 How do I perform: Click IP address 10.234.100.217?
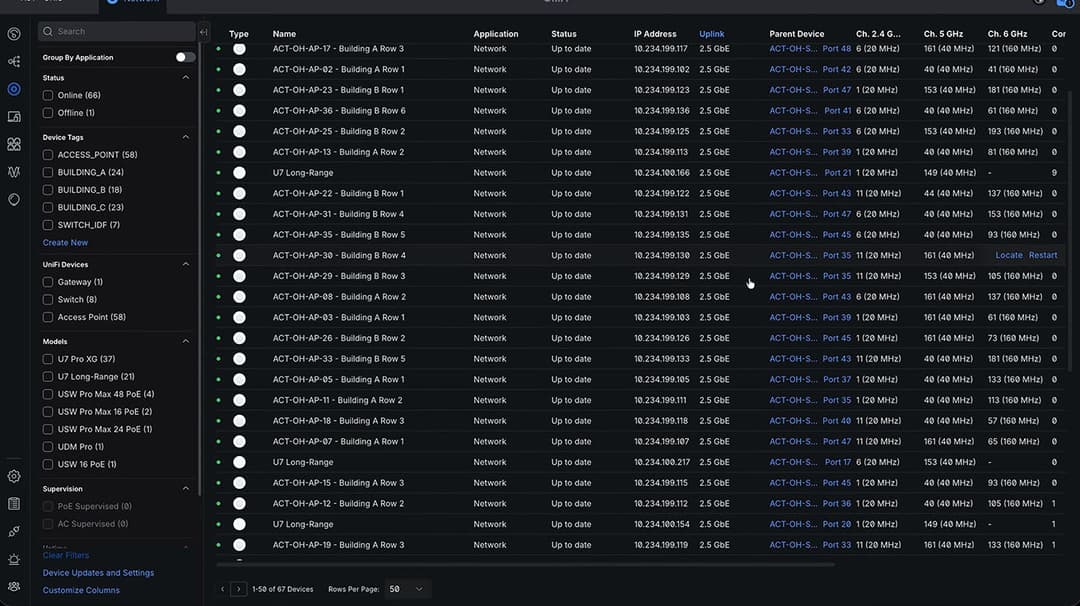pyautogui.click(x=661, y=462)
